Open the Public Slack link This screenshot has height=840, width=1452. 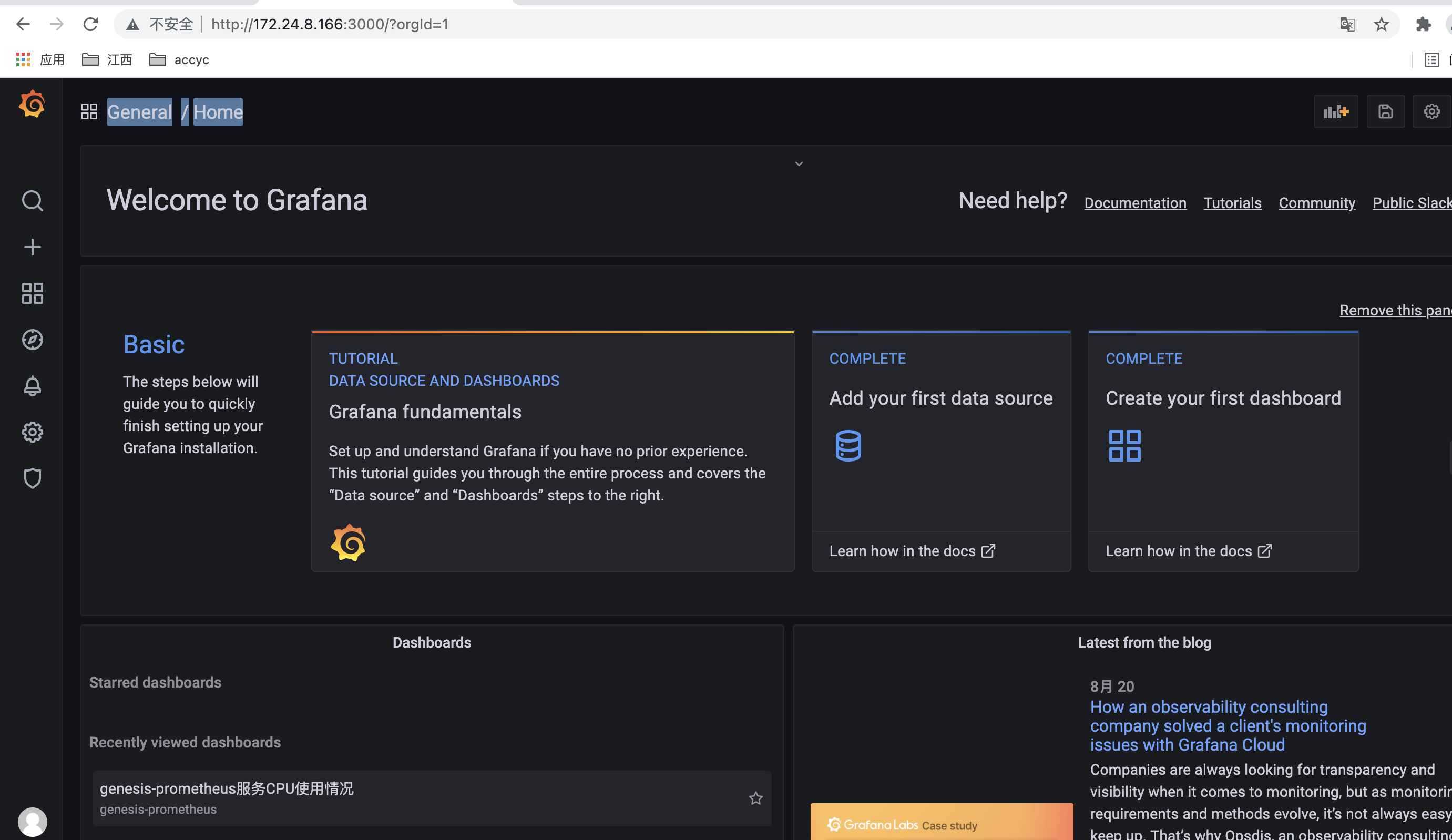1412,203
